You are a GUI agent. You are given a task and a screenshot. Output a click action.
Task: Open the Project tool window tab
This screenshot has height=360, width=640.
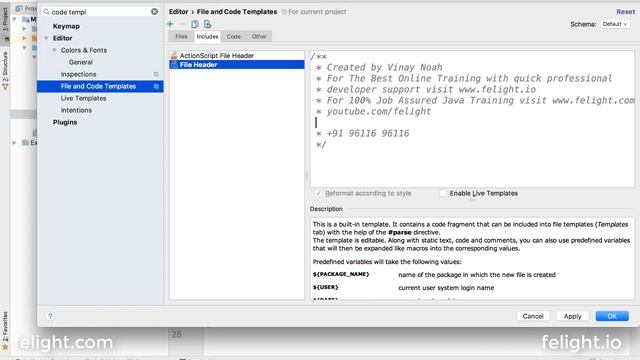point(5,24)
